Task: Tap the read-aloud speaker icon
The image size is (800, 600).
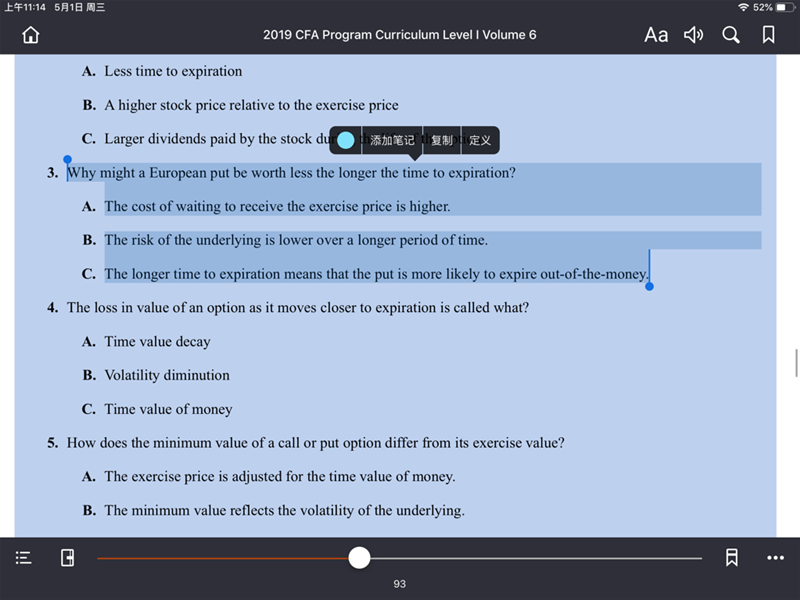Action: pos(693,35)
